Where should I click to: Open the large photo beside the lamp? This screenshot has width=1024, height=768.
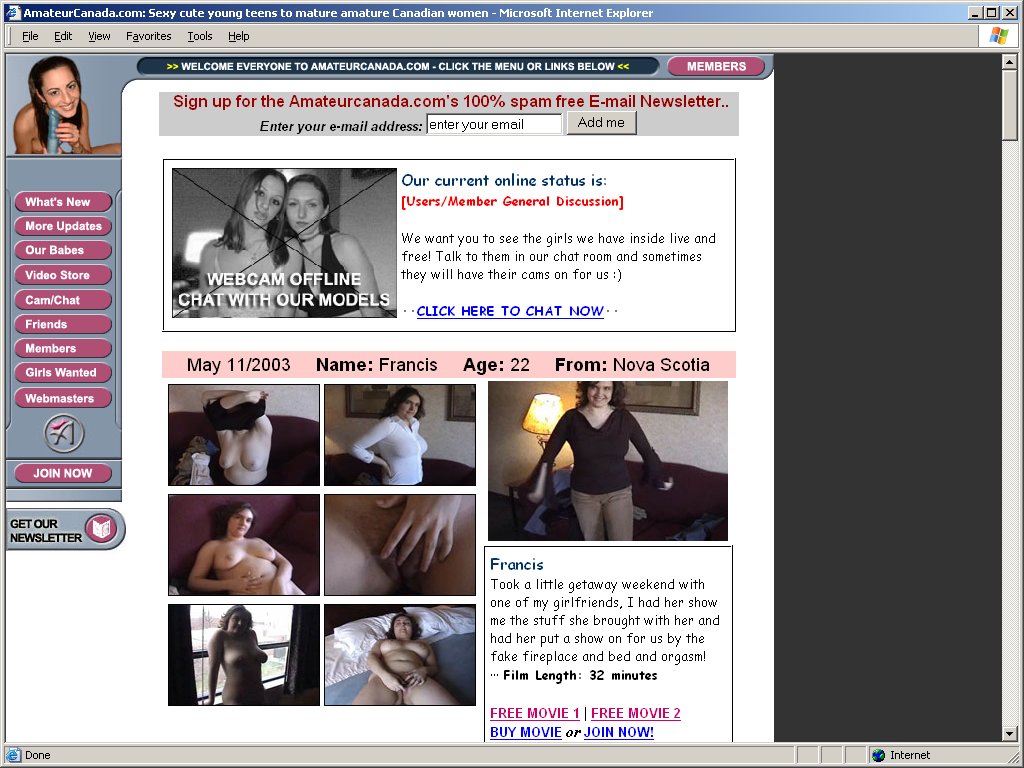(x=608, y=461)
